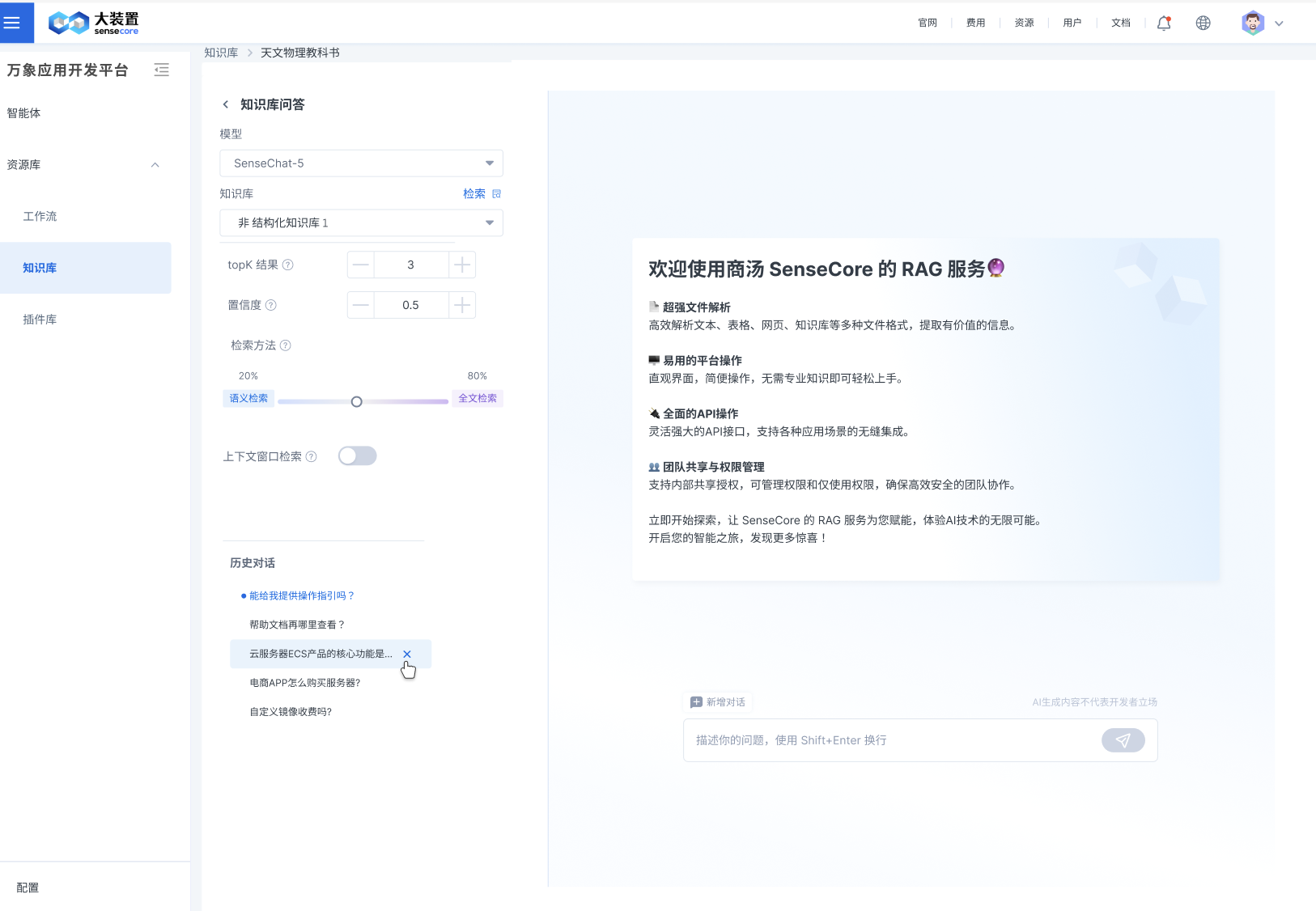1316x911 pixels.
Task: Open history item 自定义镜像收费吗?
Action: click(291, 712)
